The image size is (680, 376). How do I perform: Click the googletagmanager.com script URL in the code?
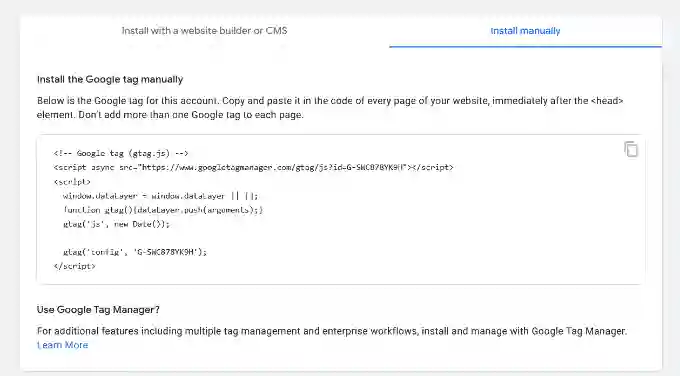tap(275, 167)
